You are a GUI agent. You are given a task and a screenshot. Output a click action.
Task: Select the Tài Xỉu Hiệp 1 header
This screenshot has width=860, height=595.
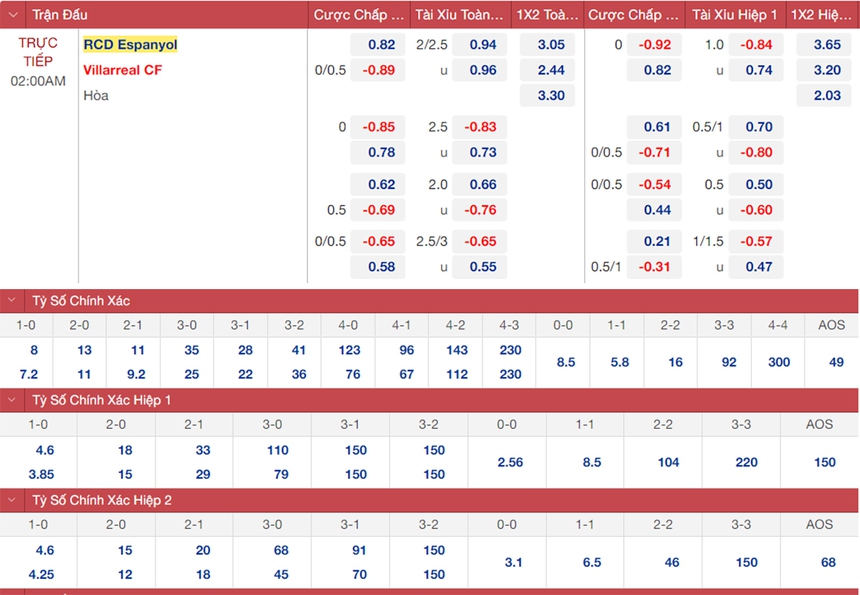click(x=733, y=15)
